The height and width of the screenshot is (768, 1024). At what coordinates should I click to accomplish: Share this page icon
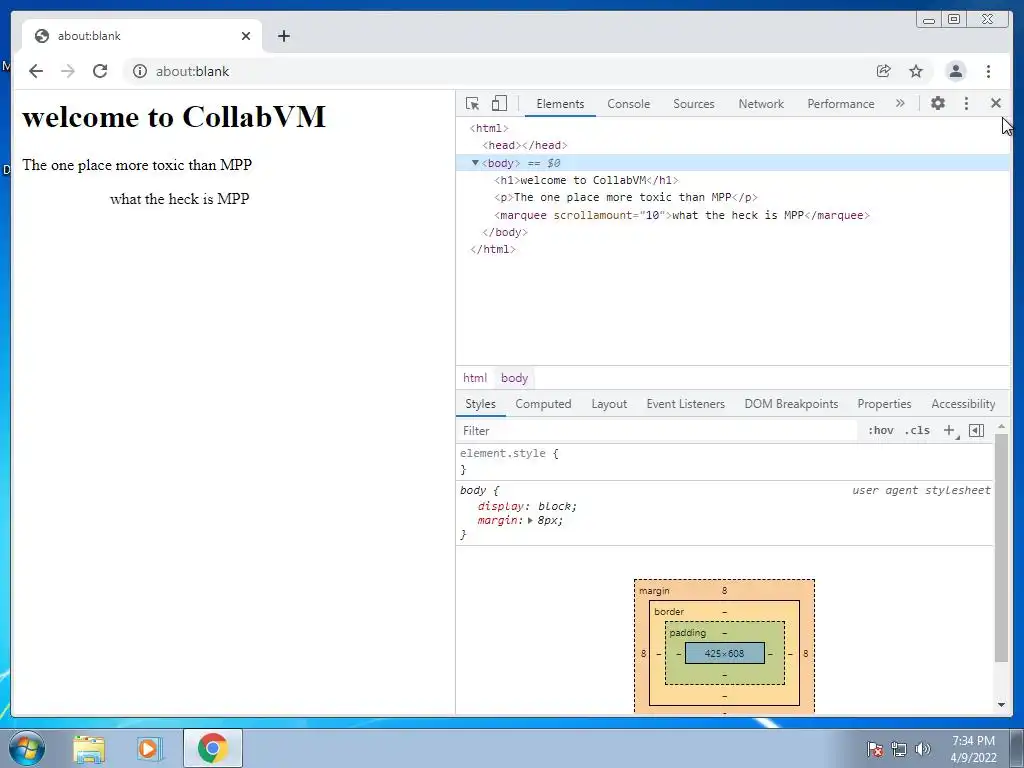coord(884,71)
